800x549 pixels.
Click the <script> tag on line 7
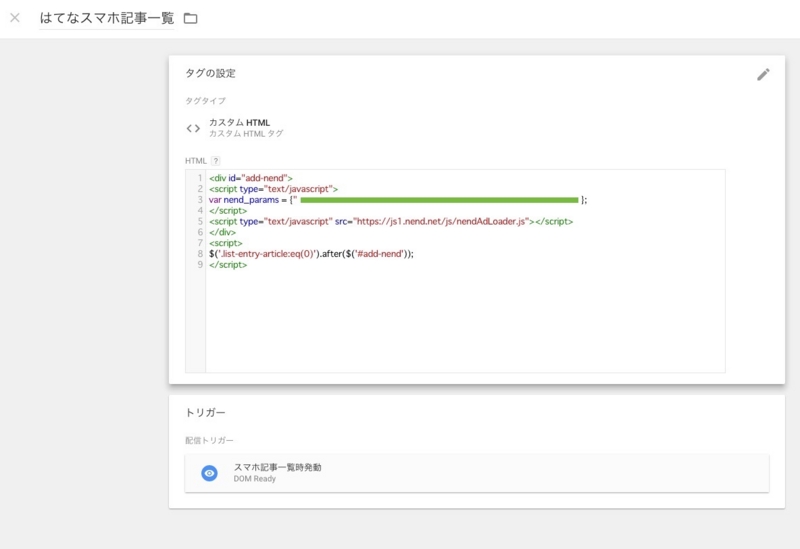tap(226, 243)
